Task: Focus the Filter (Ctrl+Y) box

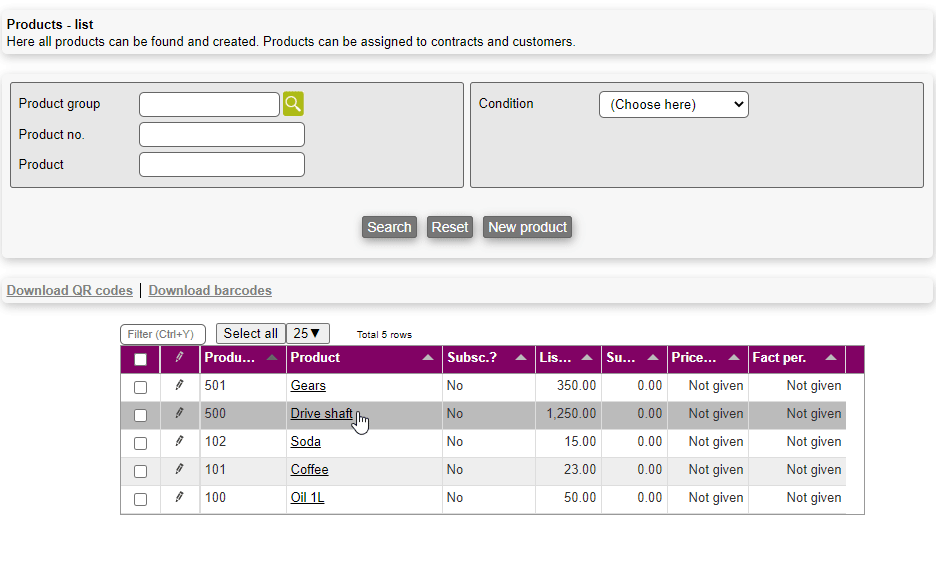Action: coord(162,334)
